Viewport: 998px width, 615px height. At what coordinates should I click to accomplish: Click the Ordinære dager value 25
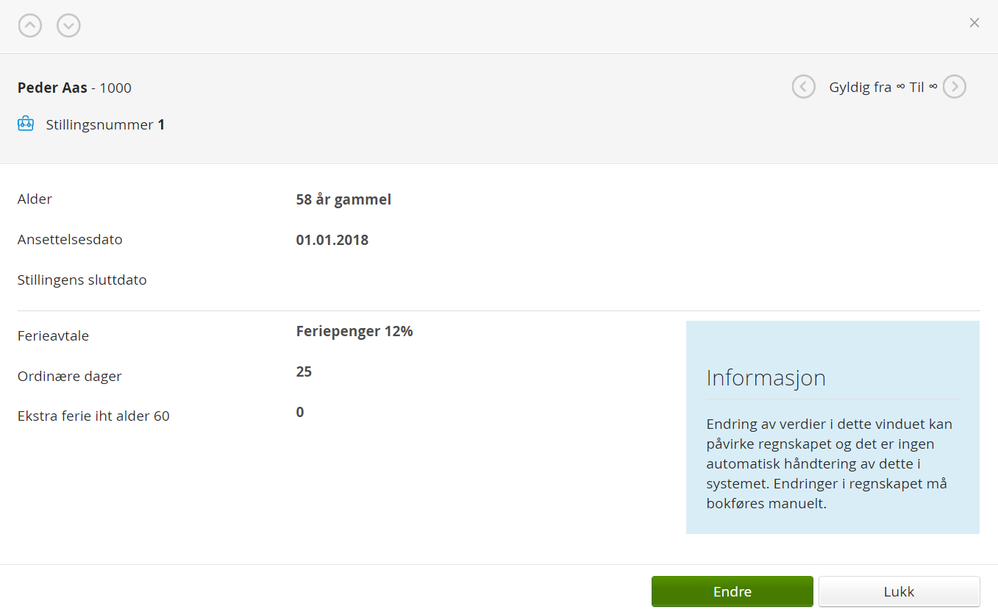tap(304, 372)
